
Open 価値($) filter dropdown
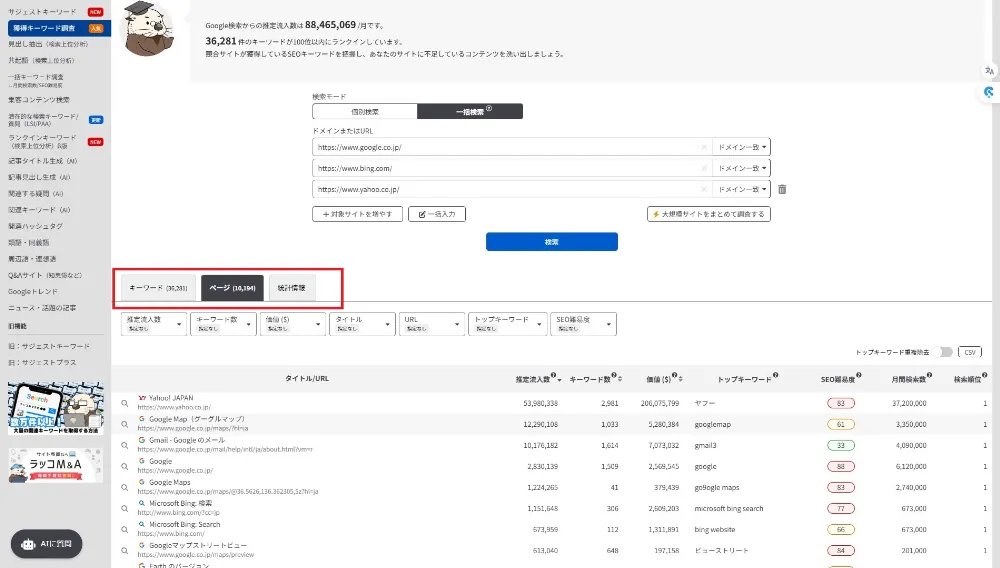293,324
